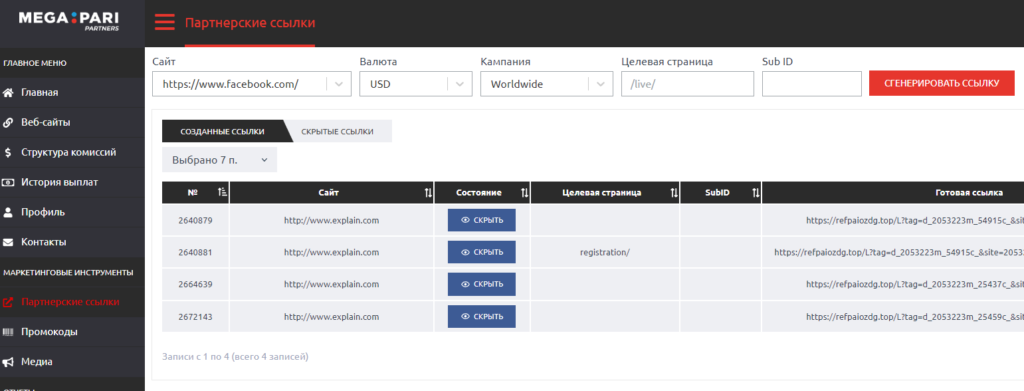Open the Выбрано 7 п. column selector
Screen dimensions: 1024x391
click(x=219, y=160)
